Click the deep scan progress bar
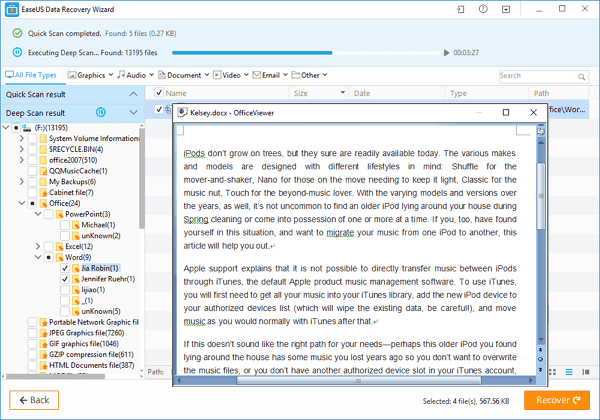This screenshot has height=420, width=600. 306,53
